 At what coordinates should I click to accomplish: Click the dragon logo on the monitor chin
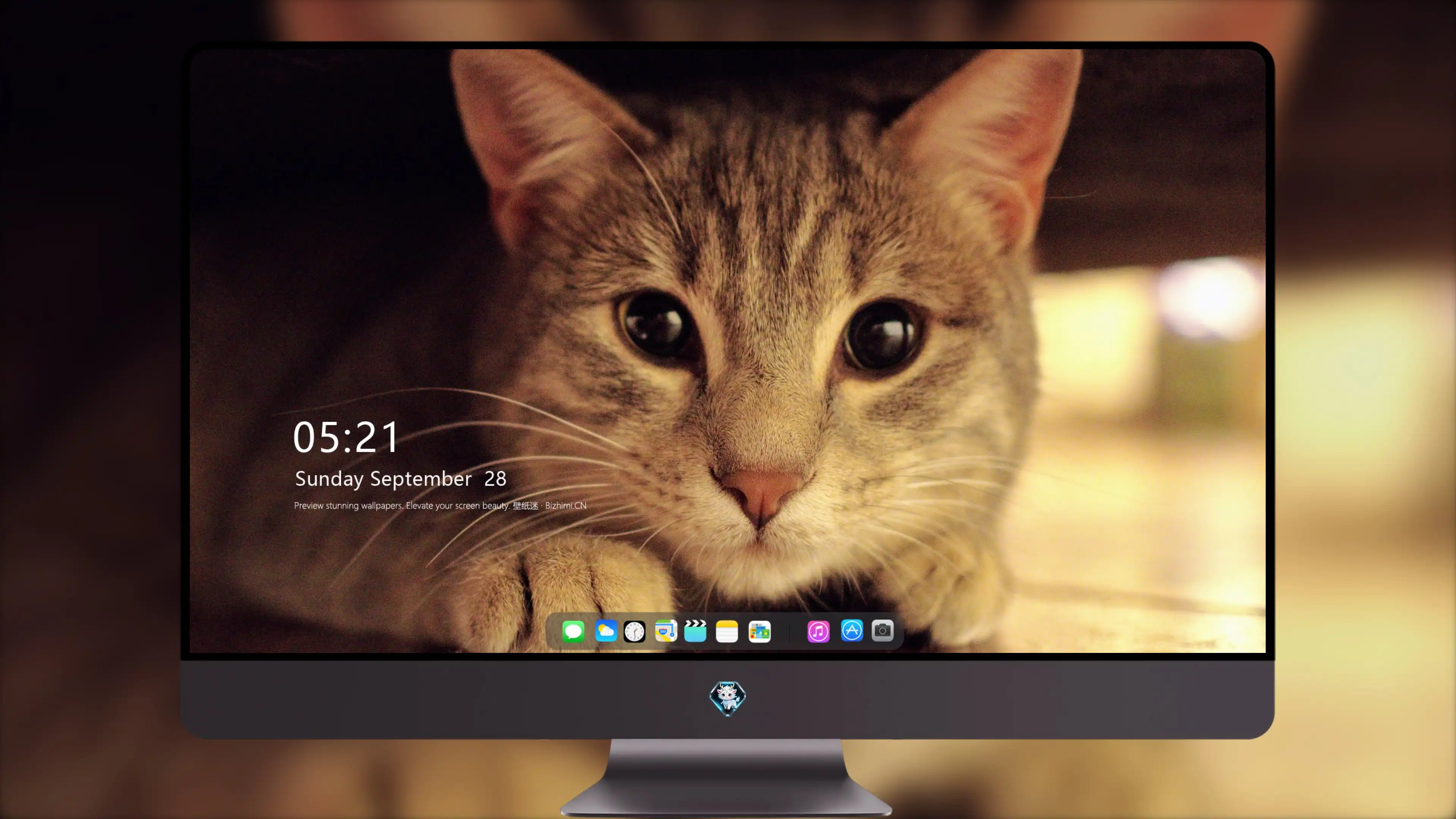(728, 698)
